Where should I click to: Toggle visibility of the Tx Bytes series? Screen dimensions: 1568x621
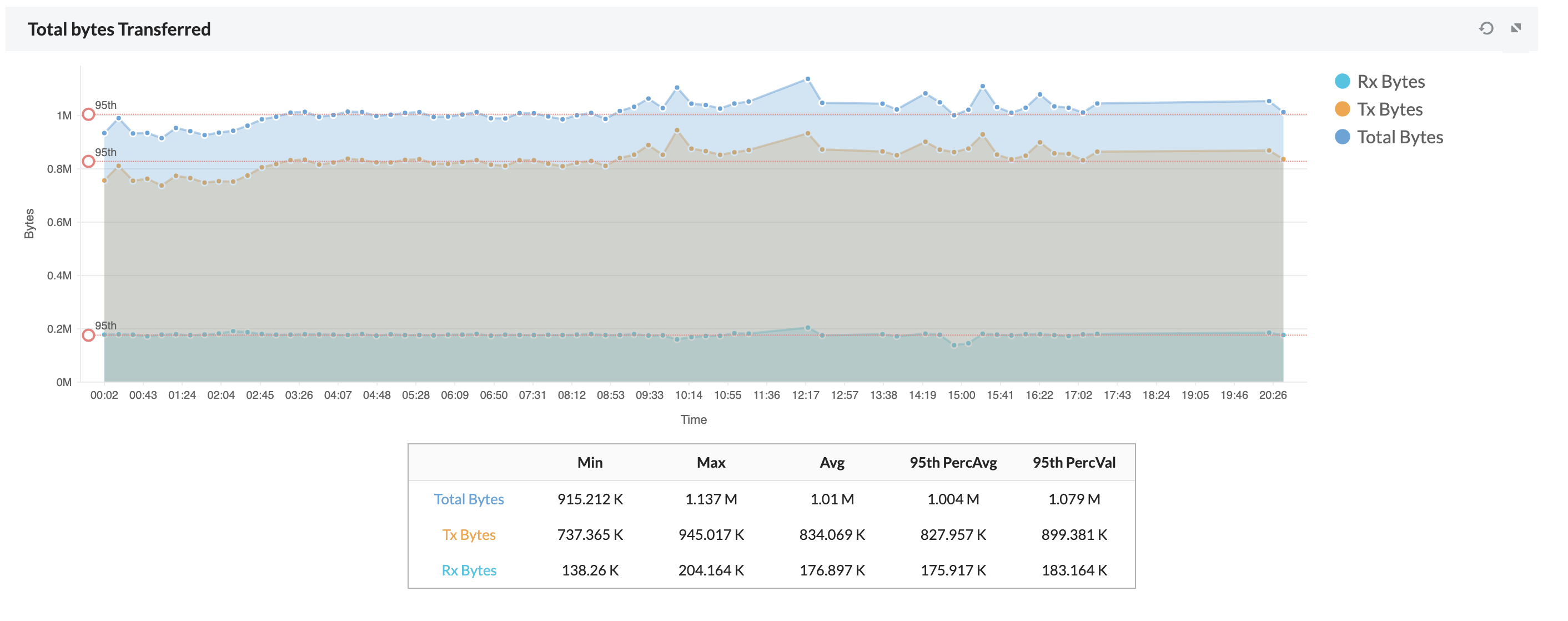[x=1391, y=109]
